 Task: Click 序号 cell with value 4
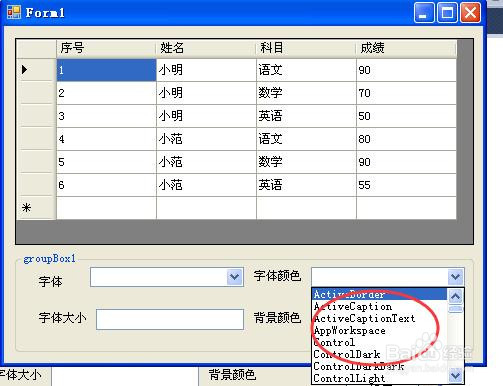(106, 139)
